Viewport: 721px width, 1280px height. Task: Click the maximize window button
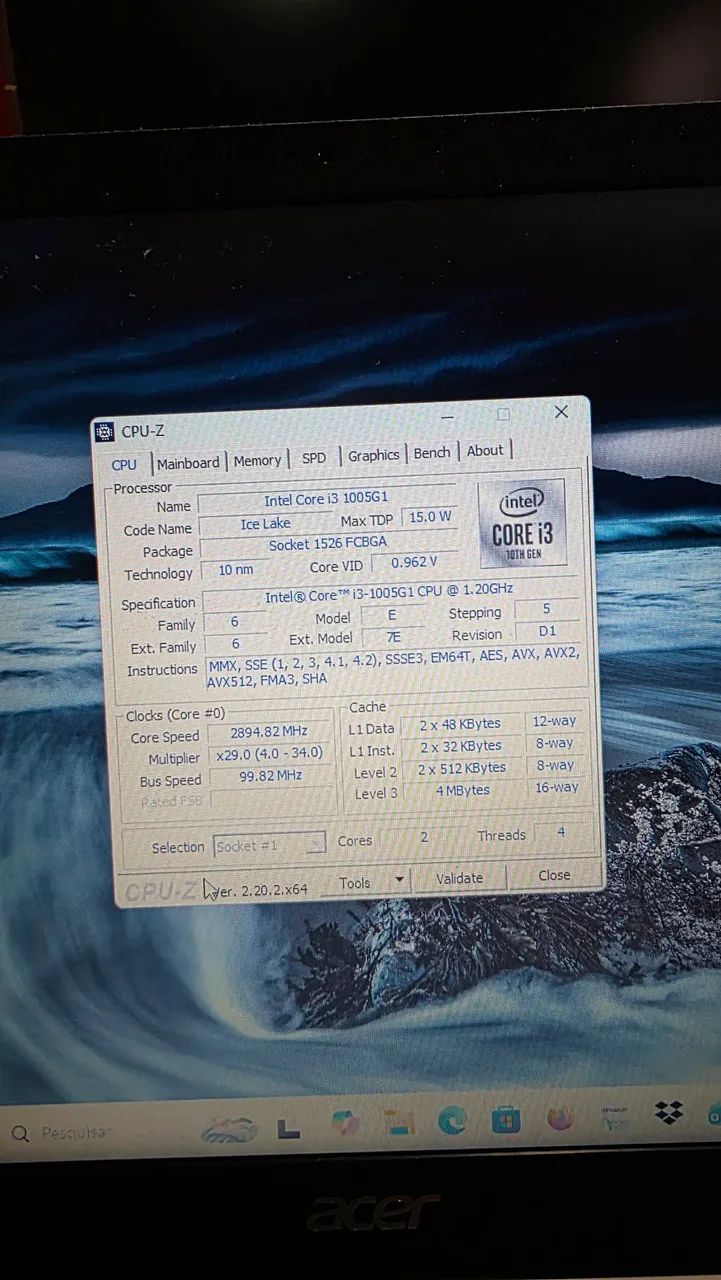(504, 414)
